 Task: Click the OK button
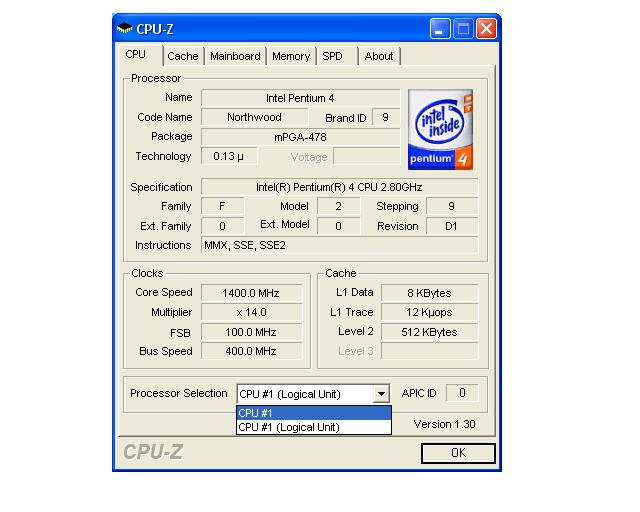point(458,453)
